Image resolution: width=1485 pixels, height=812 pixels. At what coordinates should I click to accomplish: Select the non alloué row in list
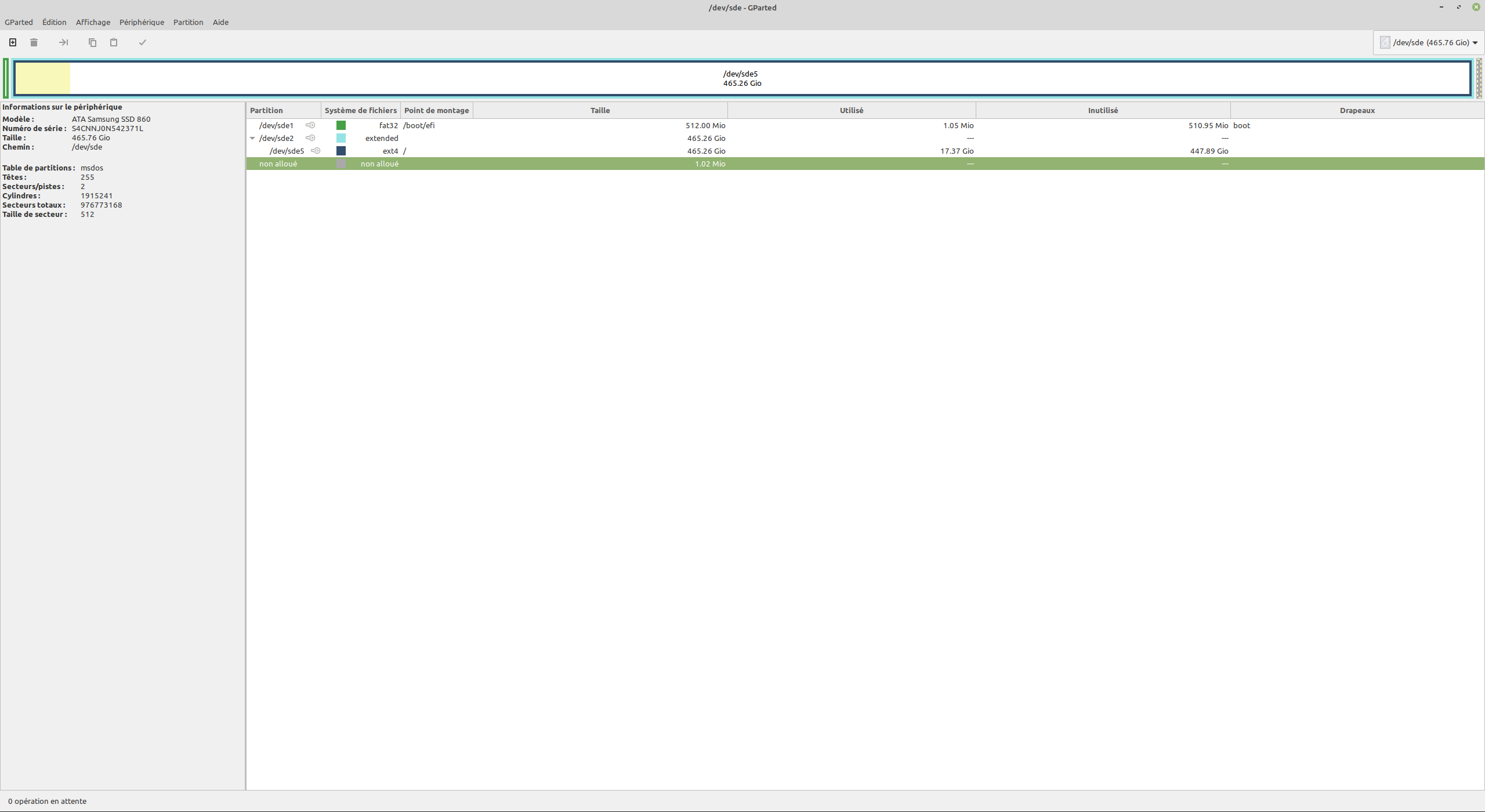tap(522, 164)
